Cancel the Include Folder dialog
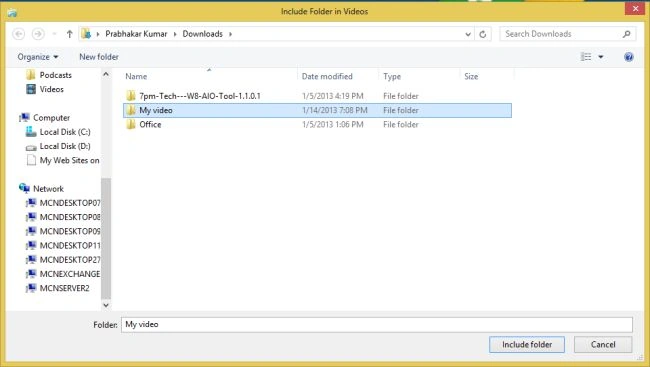 tap(603, 345)
